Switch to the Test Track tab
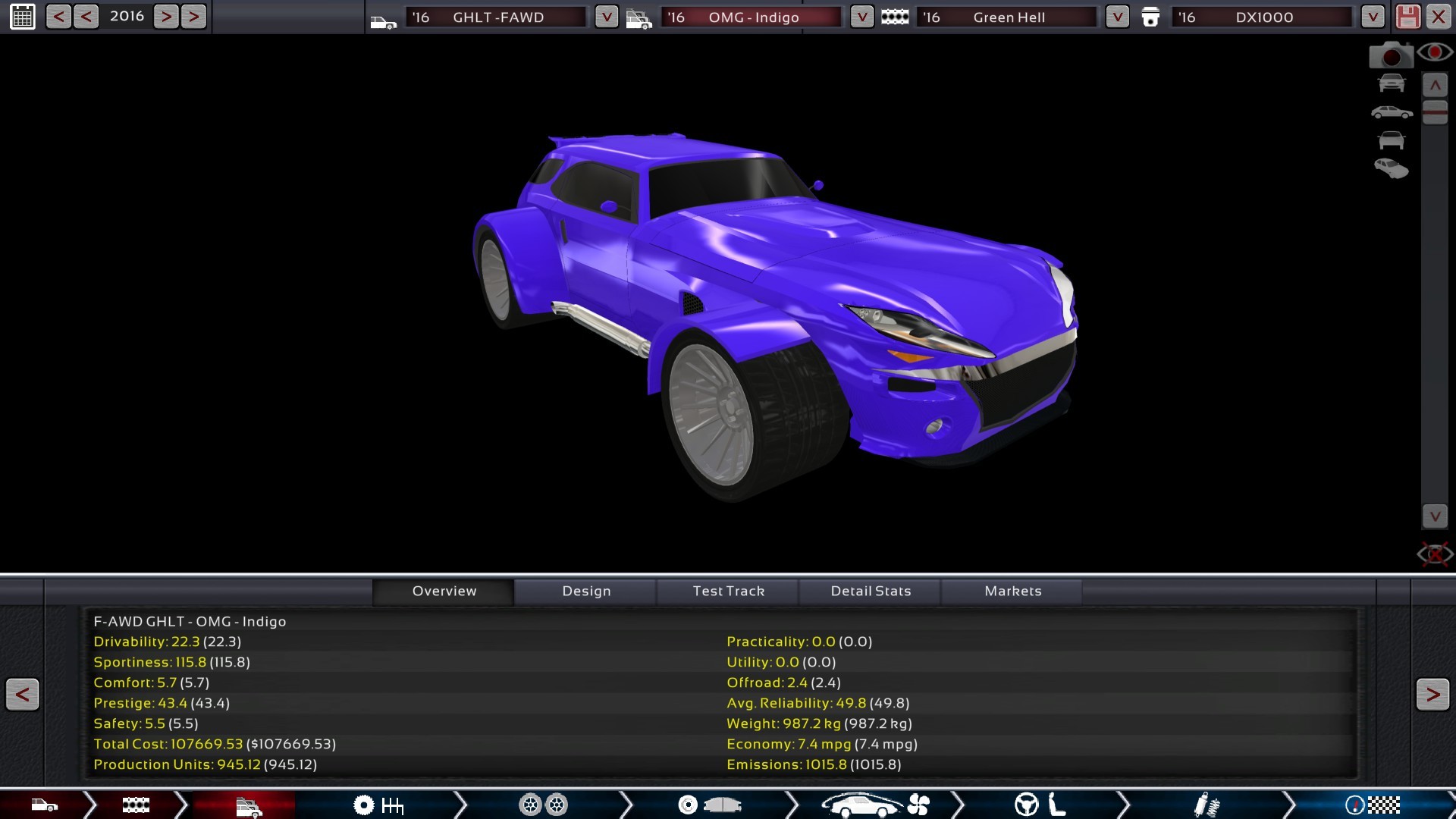 pos(728,591)
